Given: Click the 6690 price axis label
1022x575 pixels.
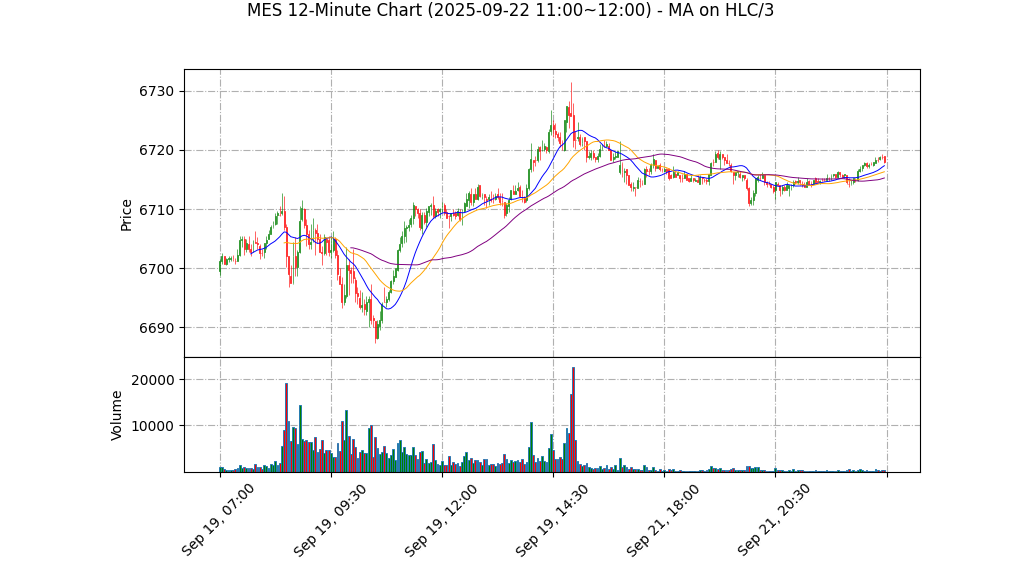Looking at the screenshot, I should coord(156,328).
